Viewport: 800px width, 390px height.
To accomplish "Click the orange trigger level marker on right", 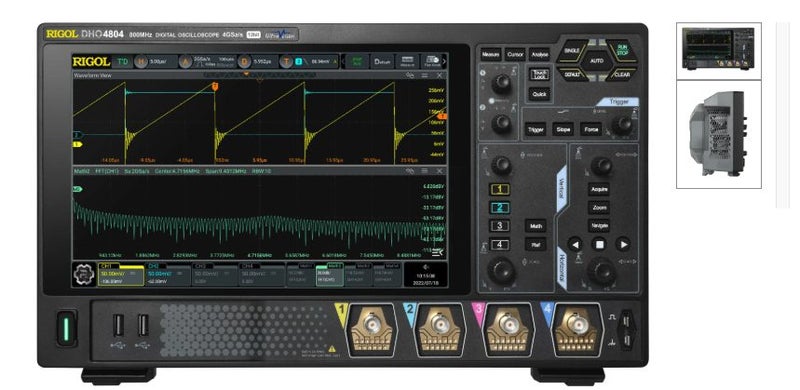I will pos(442,116).
